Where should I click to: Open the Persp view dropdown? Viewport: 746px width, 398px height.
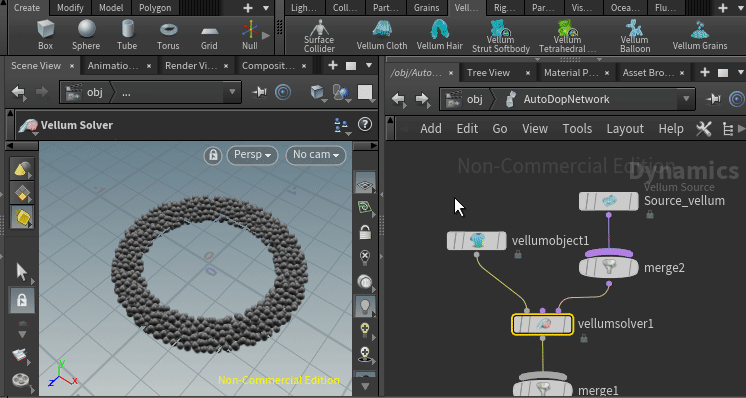(252, 155)
